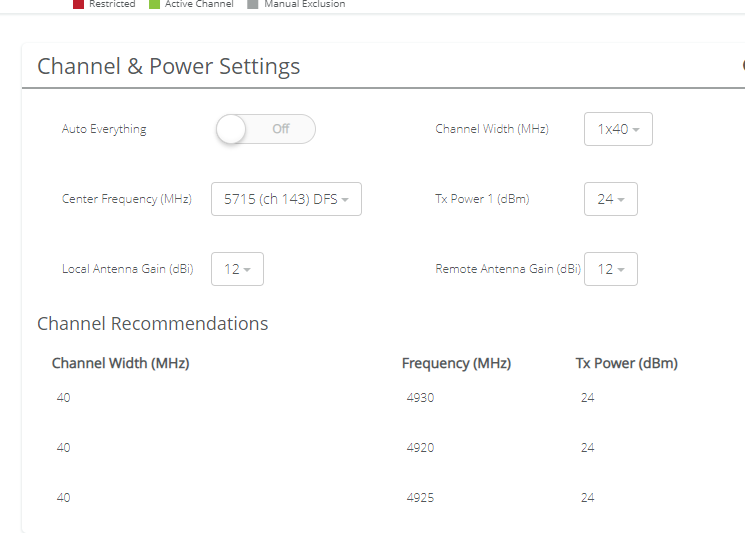Open the Remote Antenna Gain dropdown

point(610,269)
